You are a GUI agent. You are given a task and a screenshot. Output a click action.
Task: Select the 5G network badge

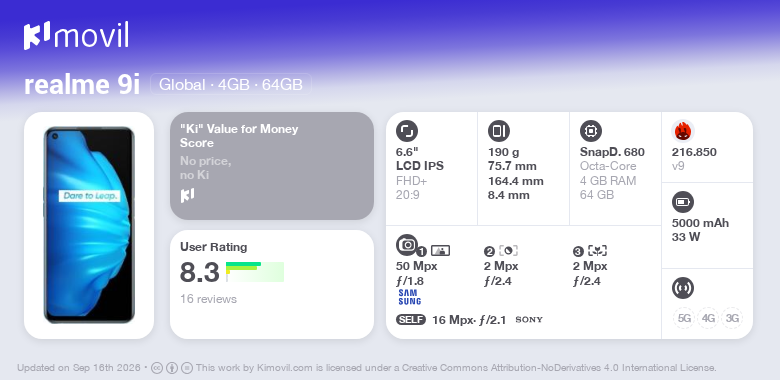(x=684, y=318)
